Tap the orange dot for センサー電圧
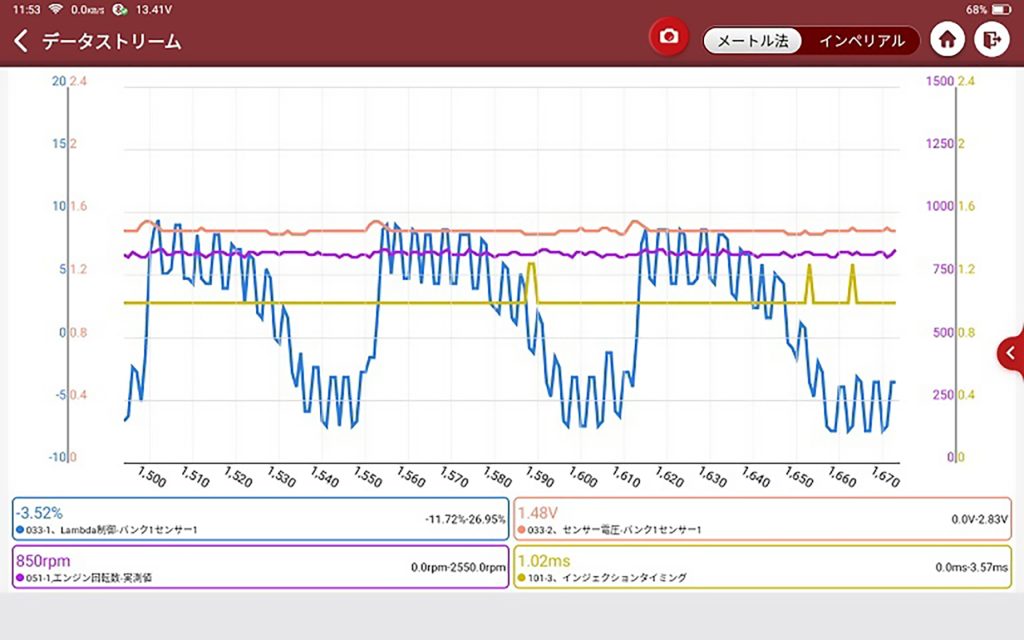This screenshot has height=640, width=1024. coord(521,530)
